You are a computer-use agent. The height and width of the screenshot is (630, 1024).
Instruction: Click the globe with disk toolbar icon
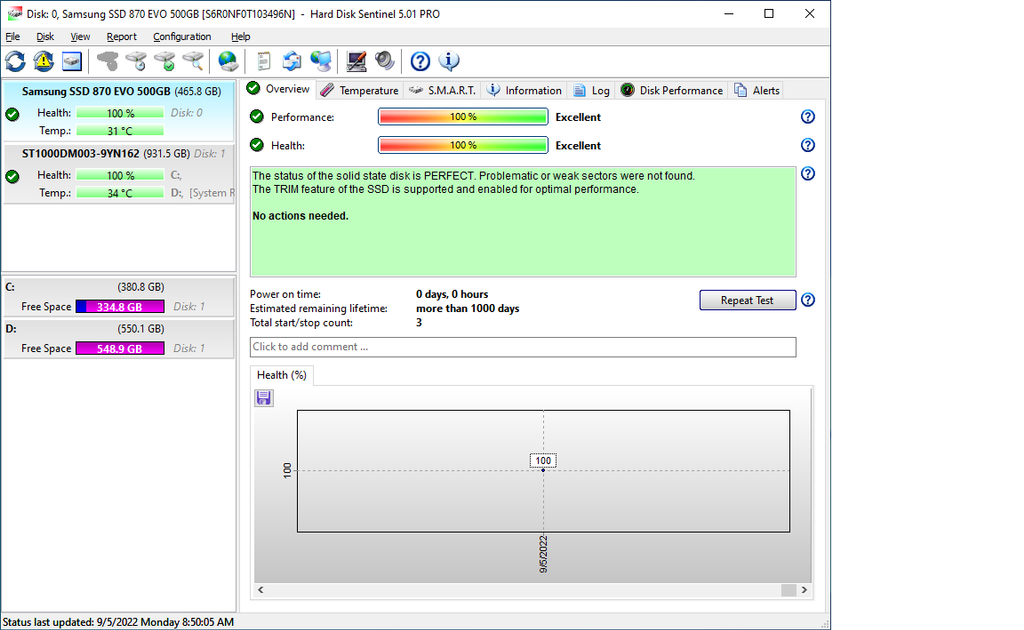tap(228, 61)
